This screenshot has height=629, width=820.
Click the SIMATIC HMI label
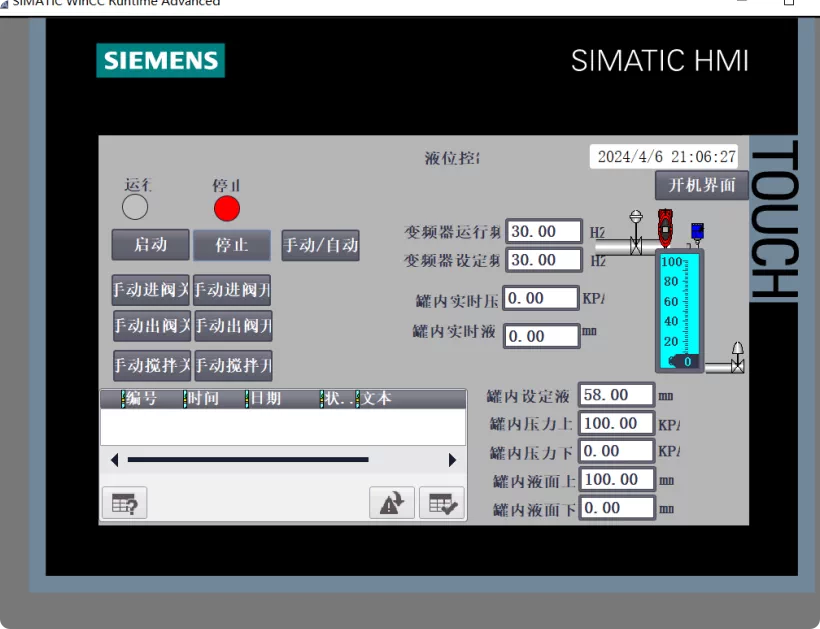[x=660, y=61]
